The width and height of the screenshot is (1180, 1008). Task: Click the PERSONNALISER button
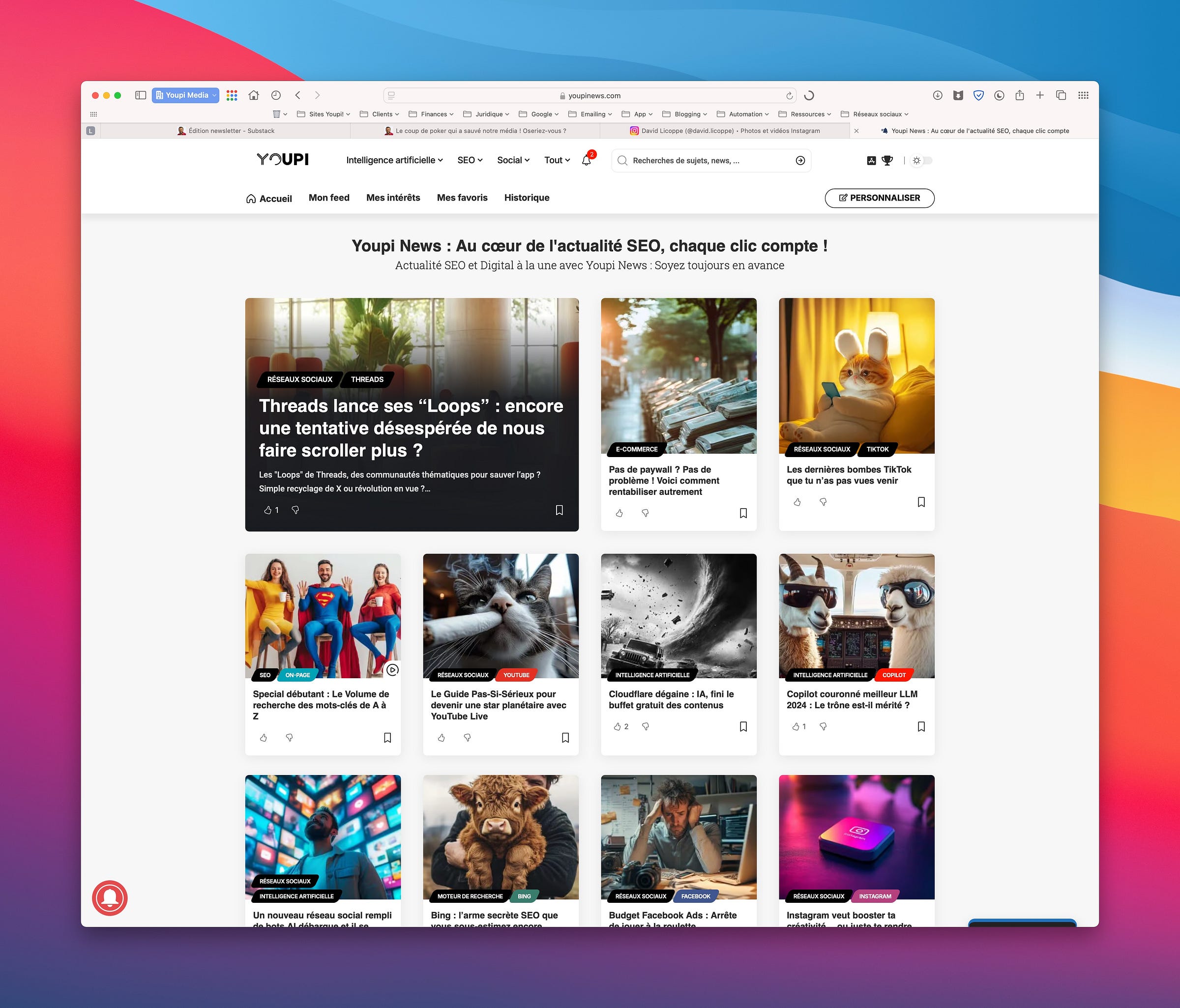tap(879, 198)
